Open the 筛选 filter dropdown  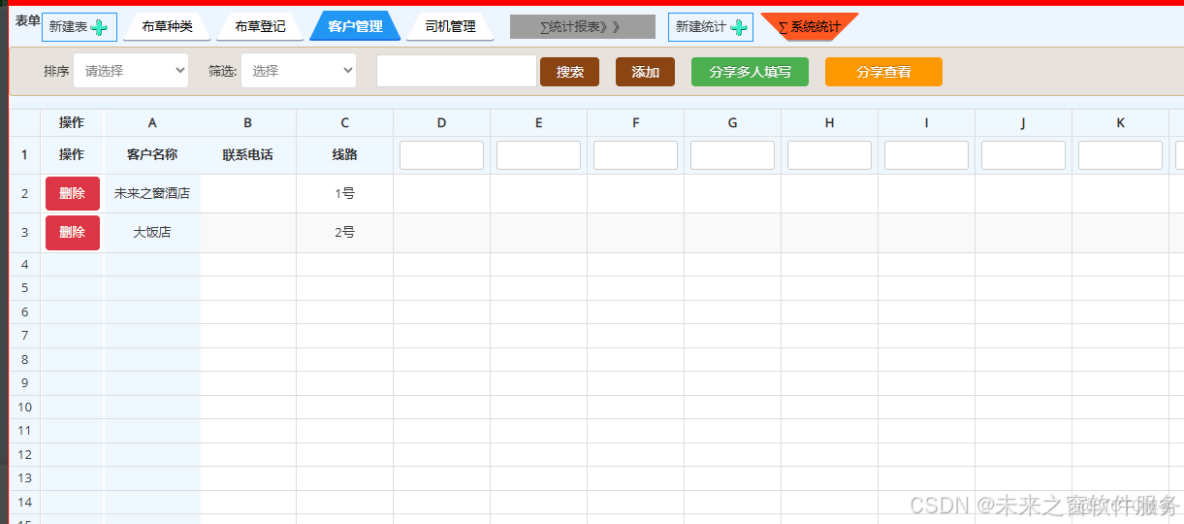click(298, 71)
